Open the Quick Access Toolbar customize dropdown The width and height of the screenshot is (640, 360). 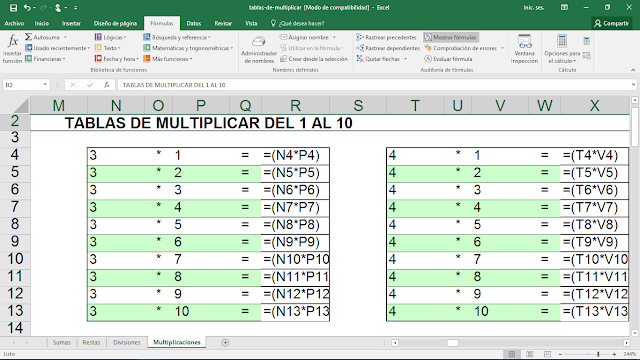(76, 8)
